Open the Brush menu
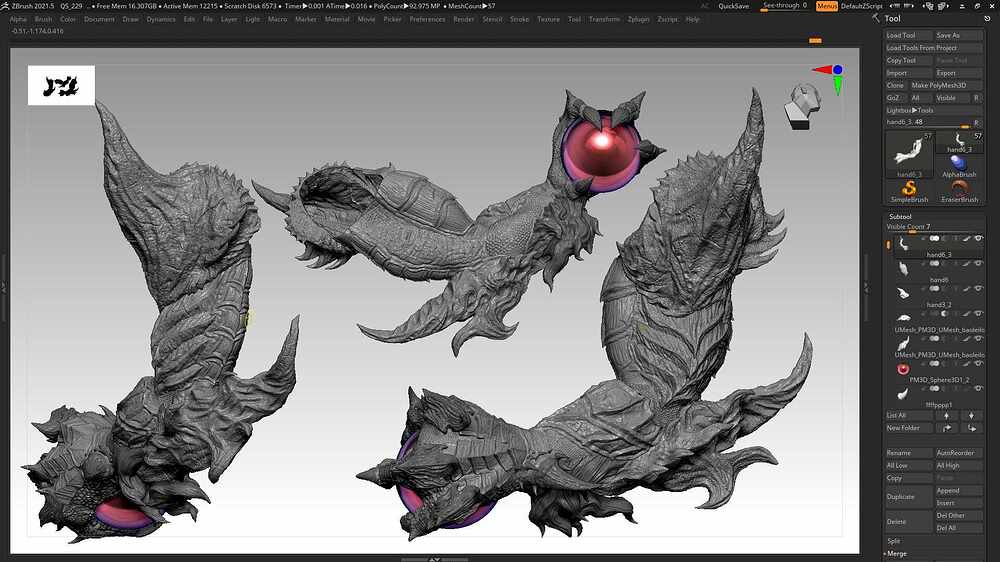Viewport: 1000px width, 562px height. click(43, 19)
